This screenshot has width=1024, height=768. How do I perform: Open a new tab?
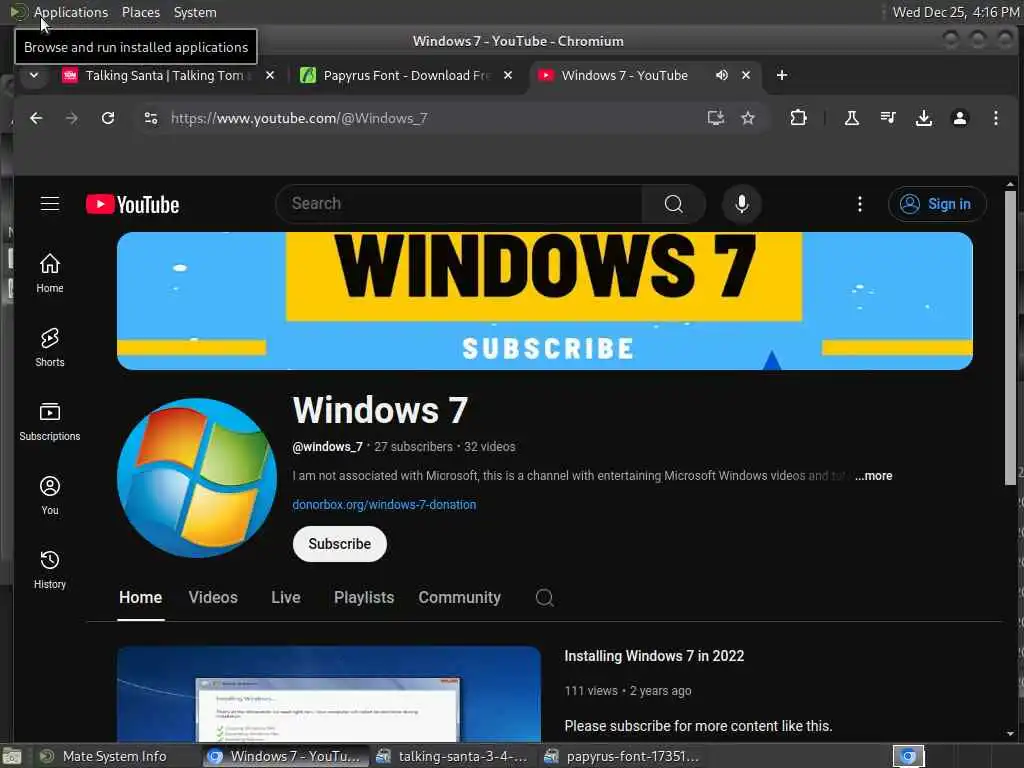[781, 75]
